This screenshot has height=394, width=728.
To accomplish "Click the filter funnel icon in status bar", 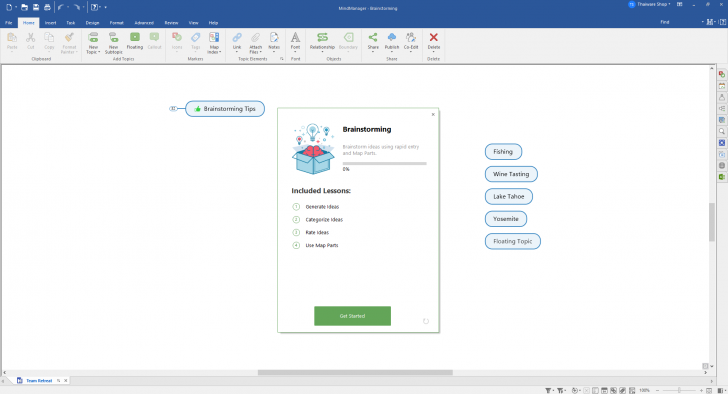I will (x=548, y=391).
